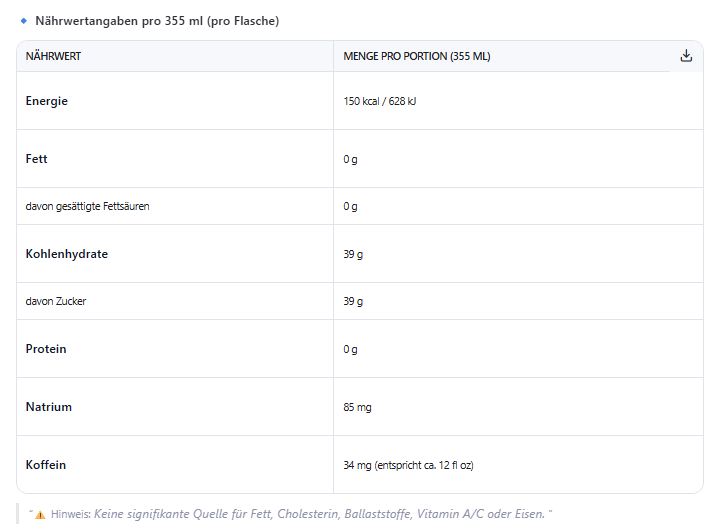Click the davon Zucker cell
The width and height of the screenshot is (723, 532).
(56, 301)
